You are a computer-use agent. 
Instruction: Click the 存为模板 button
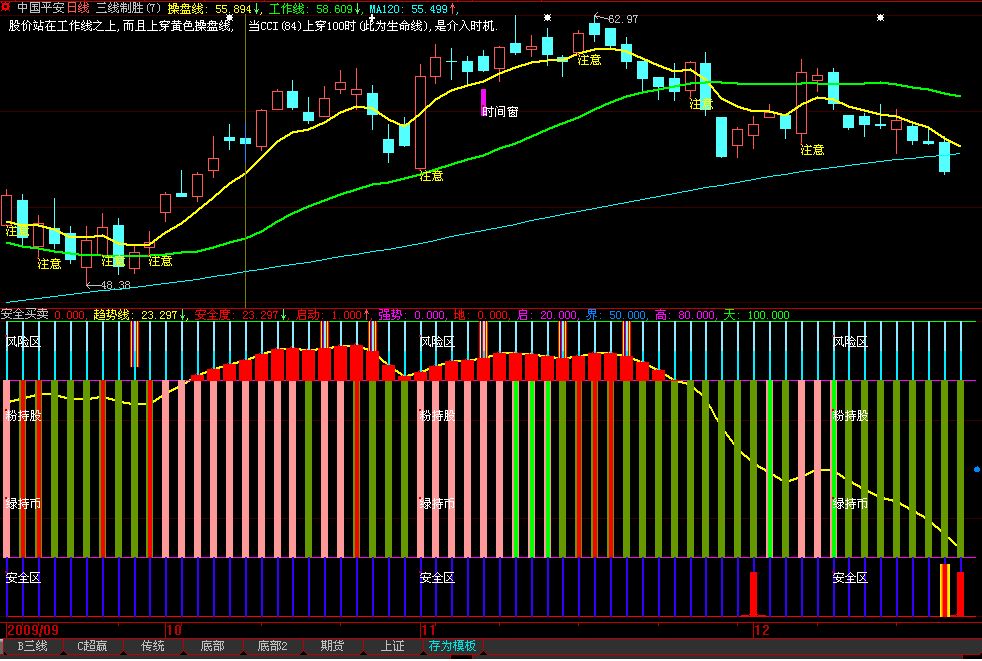click(x=452, y=646)
